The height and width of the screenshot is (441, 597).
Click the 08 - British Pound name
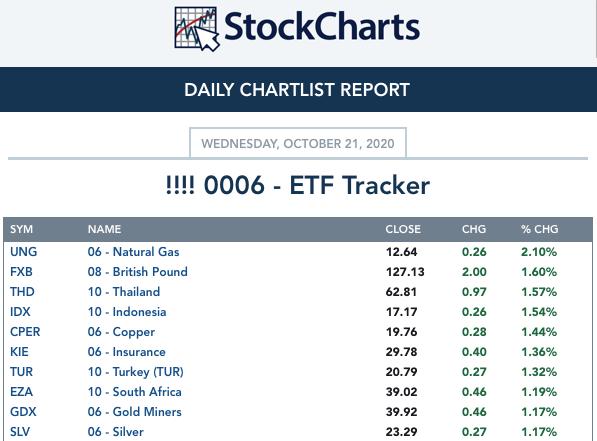tap(138, 272)
